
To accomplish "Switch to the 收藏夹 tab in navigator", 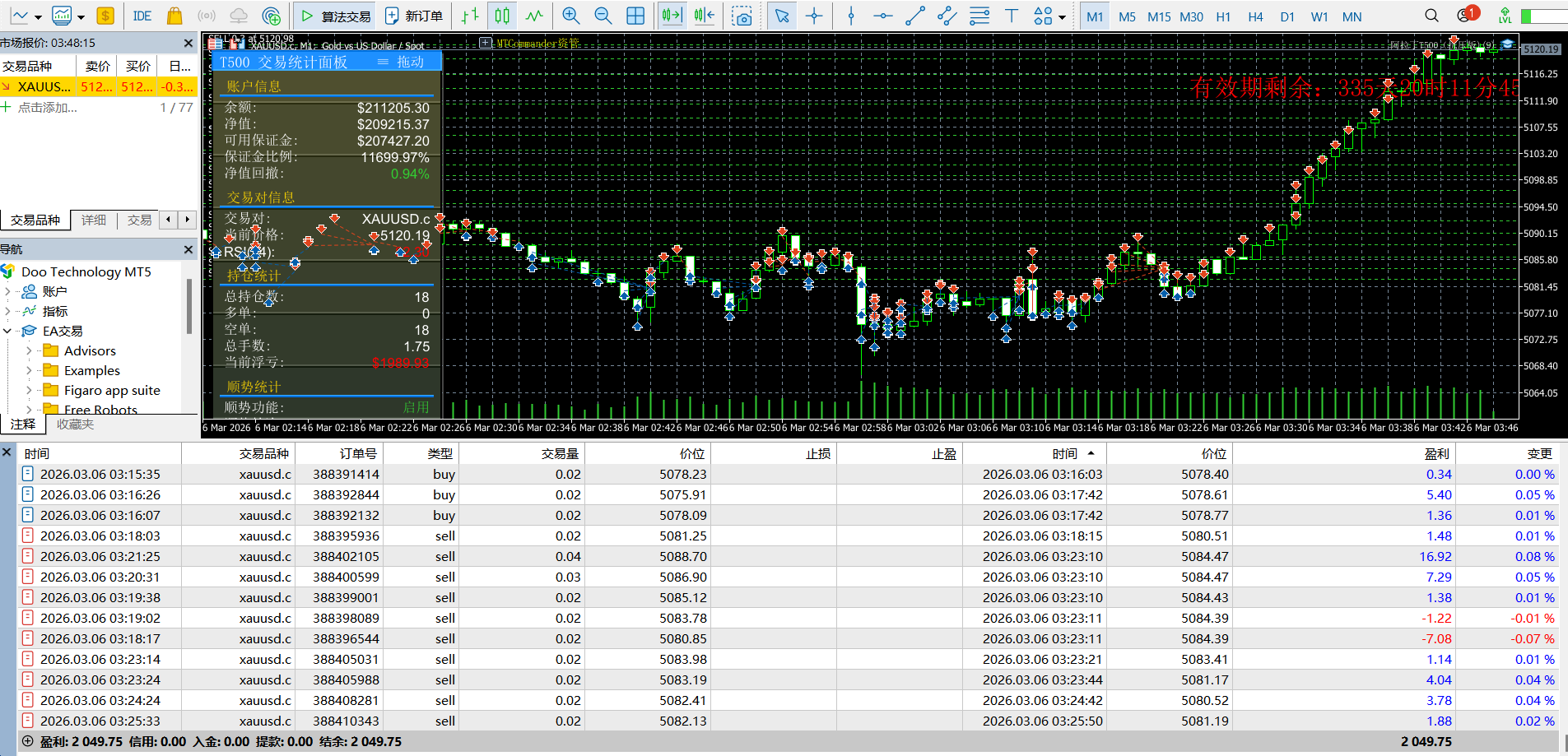I will (x=75, y=424).
